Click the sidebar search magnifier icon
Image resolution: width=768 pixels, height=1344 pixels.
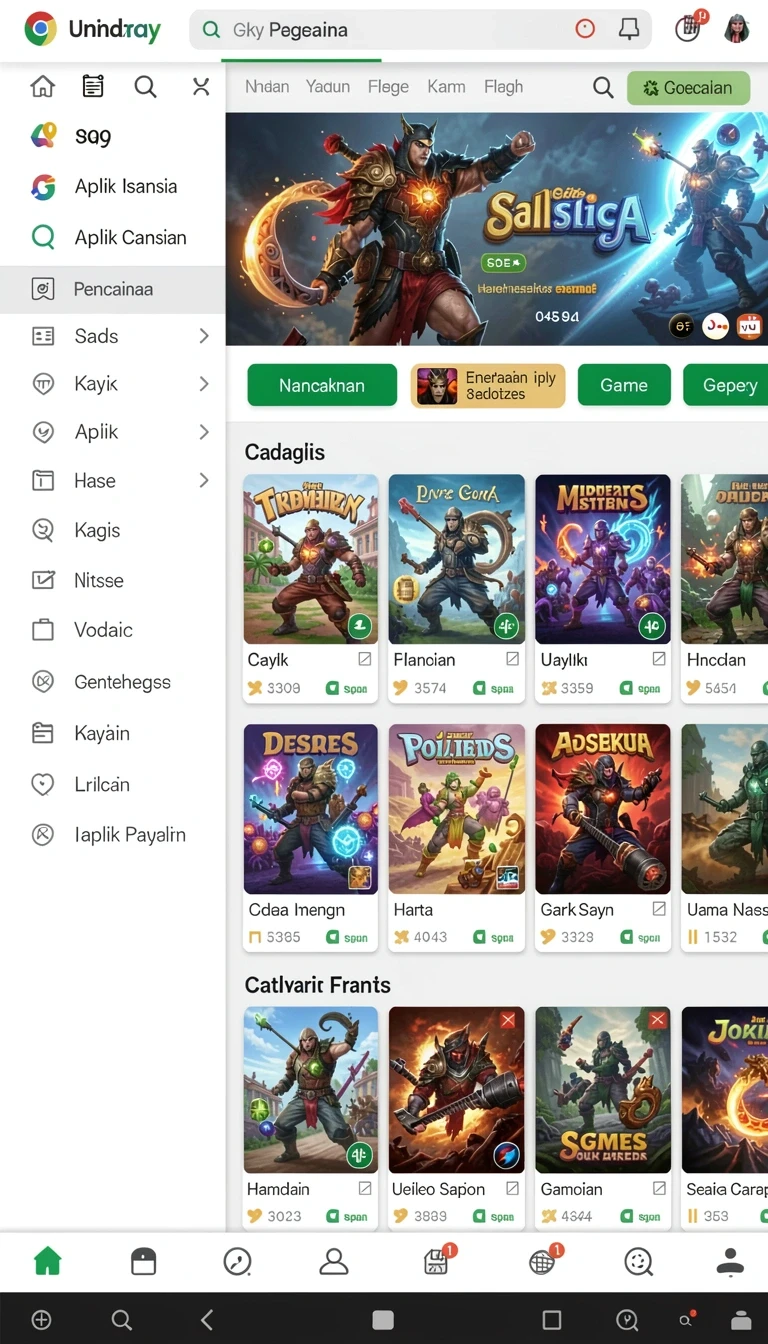[146, 87]
